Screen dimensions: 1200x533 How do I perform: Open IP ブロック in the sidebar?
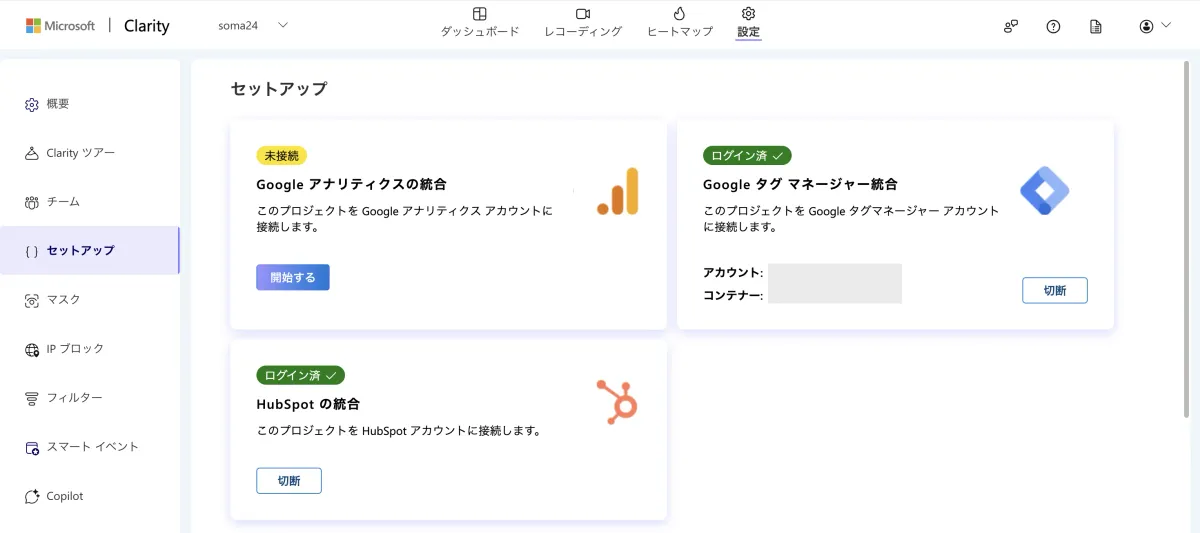[90, 349]
